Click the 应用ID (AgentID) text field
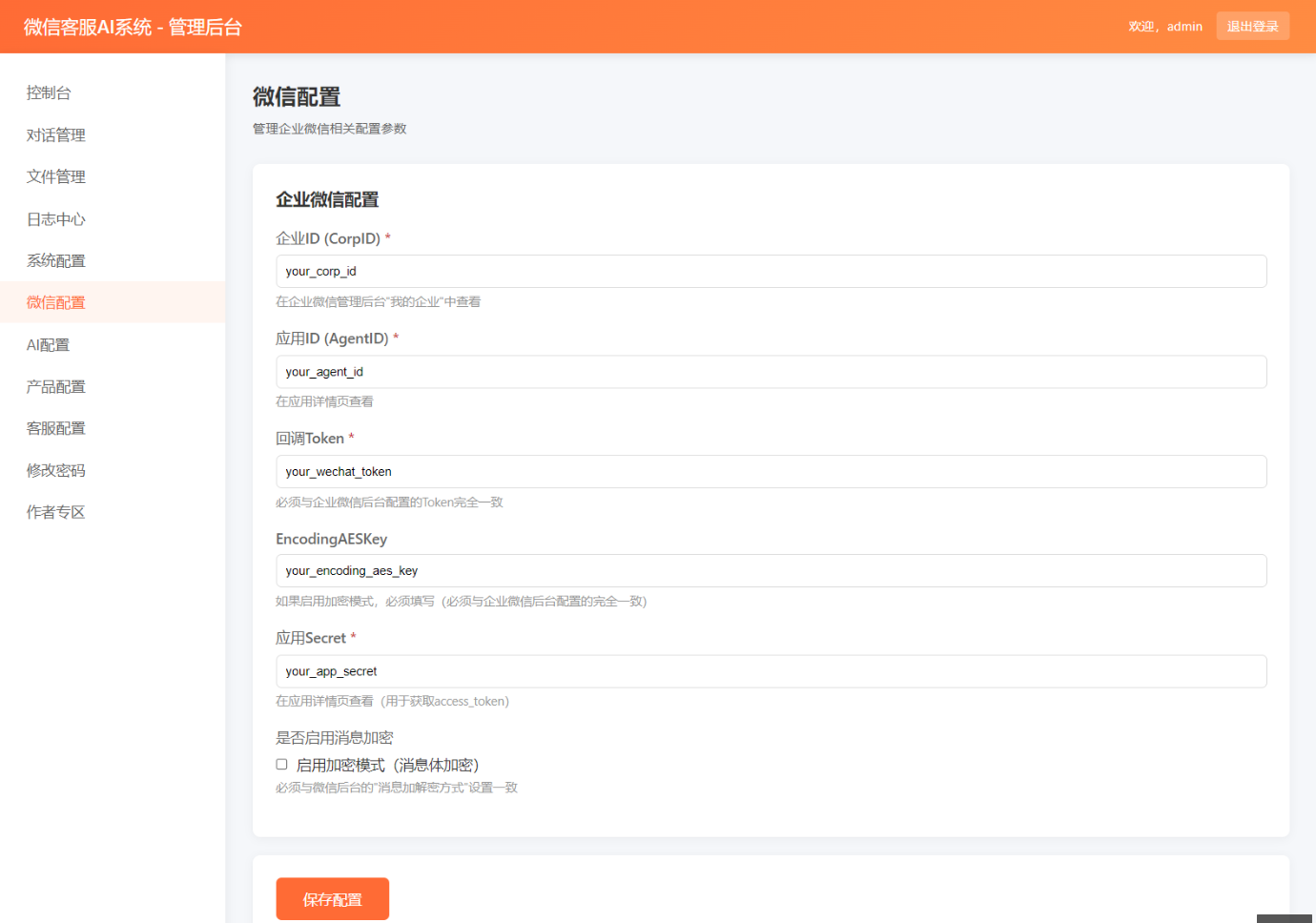 pyautogui.click(x=771, y=372)
